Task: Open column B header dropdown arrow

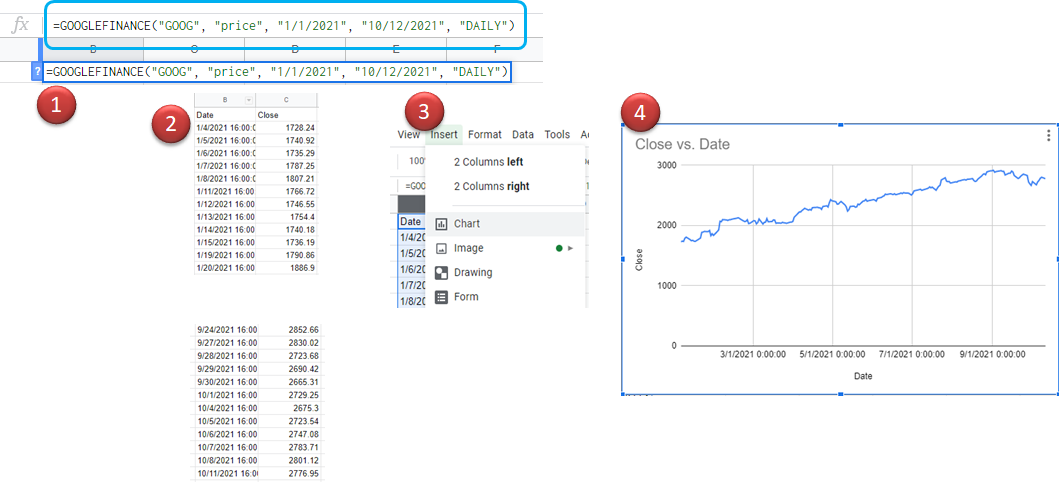Action: [x=248, y=100]
